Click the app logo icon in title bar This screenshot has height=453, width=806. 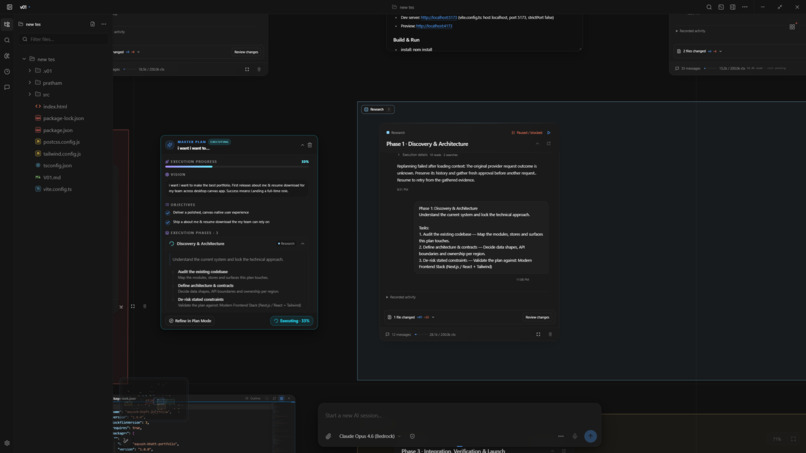[x=9, y=7]
